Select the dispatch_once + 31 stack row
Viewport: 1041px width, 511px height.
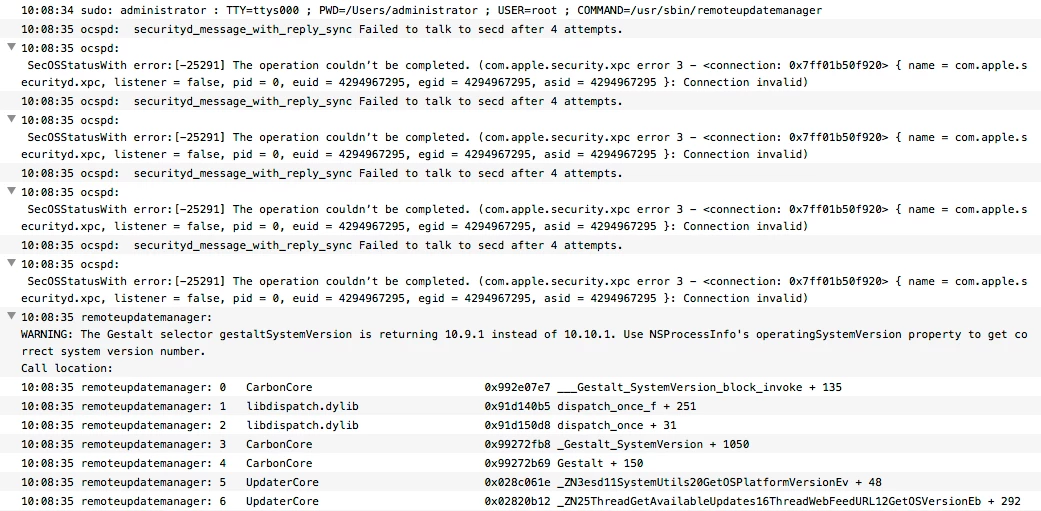[520, 425]
